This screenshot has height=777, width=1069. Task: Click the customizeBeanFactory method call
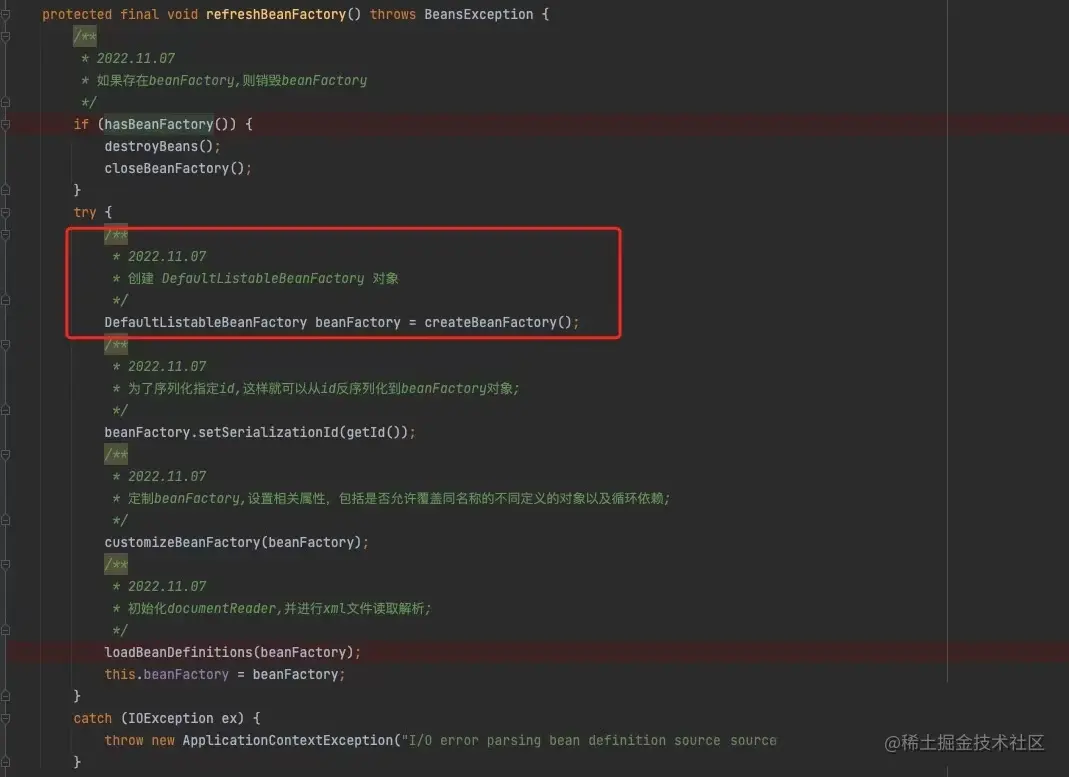(x=182, y=542)
